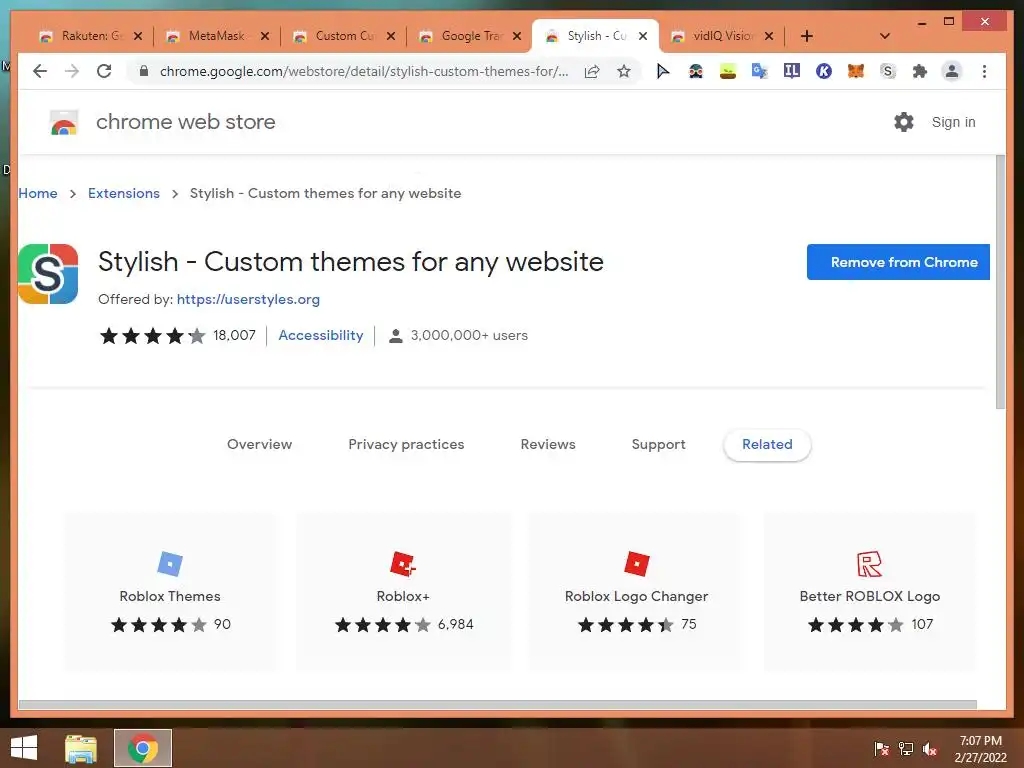This screenshot has width=1024, height=768.
Task: Click Remove from Chrome button
Action: (x=898, y=262)
